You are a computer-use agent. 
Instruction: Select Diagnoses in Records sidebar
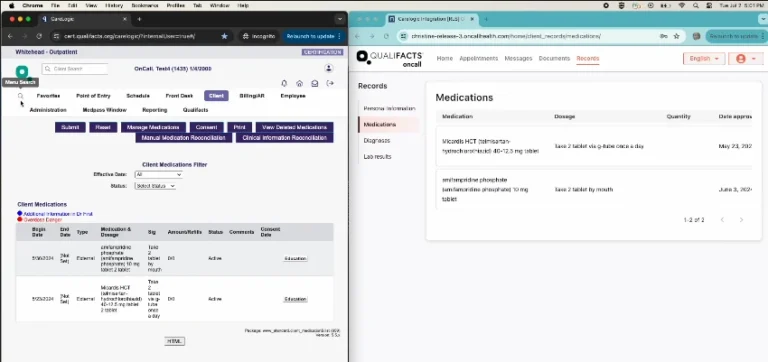tap(377, 141)
